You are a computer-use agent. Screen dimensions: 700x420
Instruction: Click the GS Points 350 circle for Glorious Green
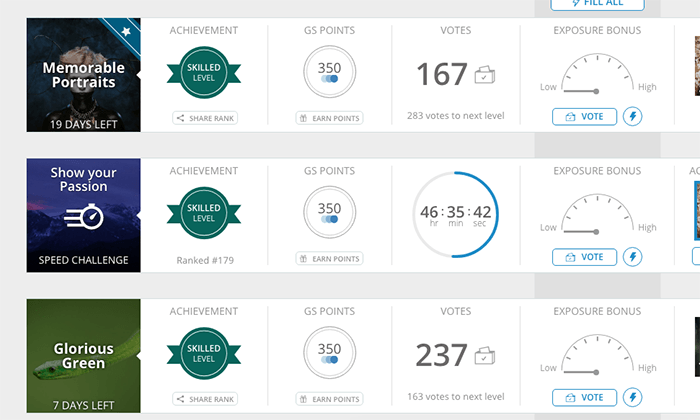pyautogui.click(x=329, y=352)
